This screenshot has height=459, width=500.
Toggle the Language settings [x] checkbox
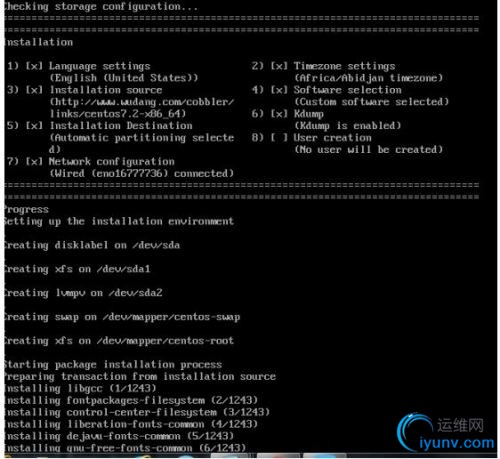pos(34,66)
